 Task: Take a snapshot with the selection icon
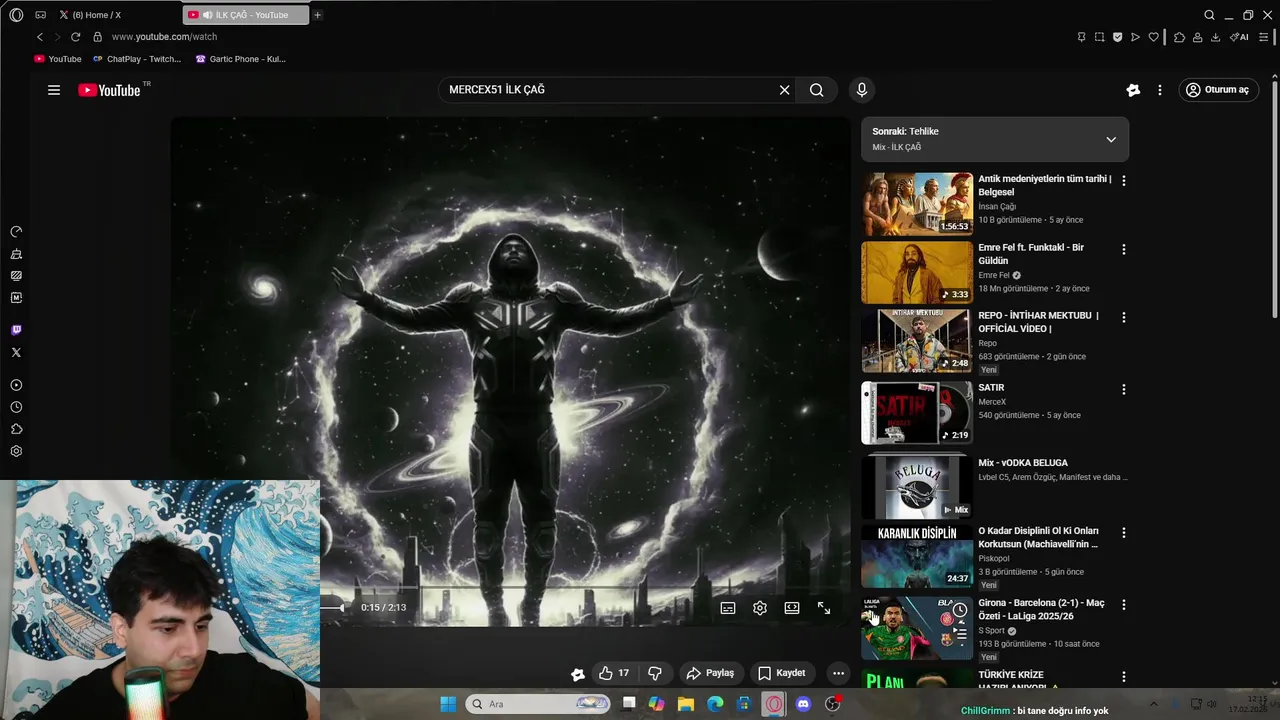[x=1099, y=37]
